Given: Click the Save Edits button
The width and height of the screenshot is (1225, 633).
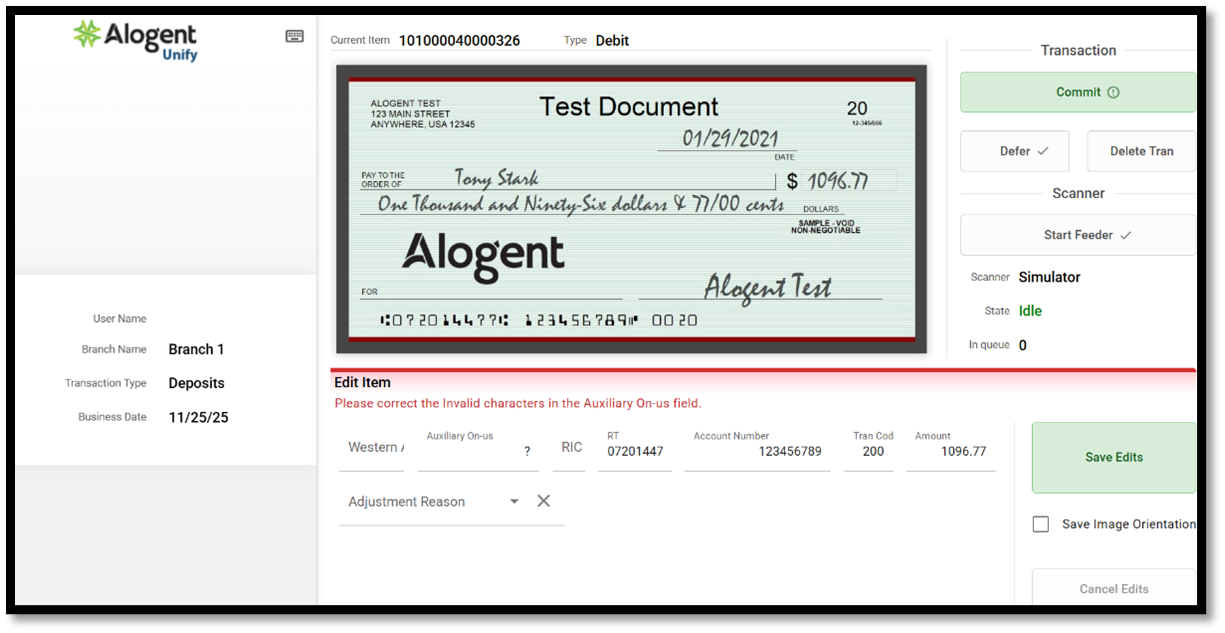Looking at the screenshot, I should coord(1113,457).
